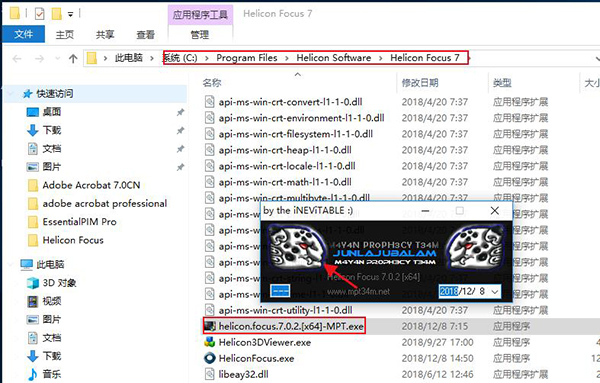Open Adobe Acrobat 7.0CN folder
Image resolution: width=600 pixels, height=383 pixels.
pyautogui.click(x=91, y=185)
